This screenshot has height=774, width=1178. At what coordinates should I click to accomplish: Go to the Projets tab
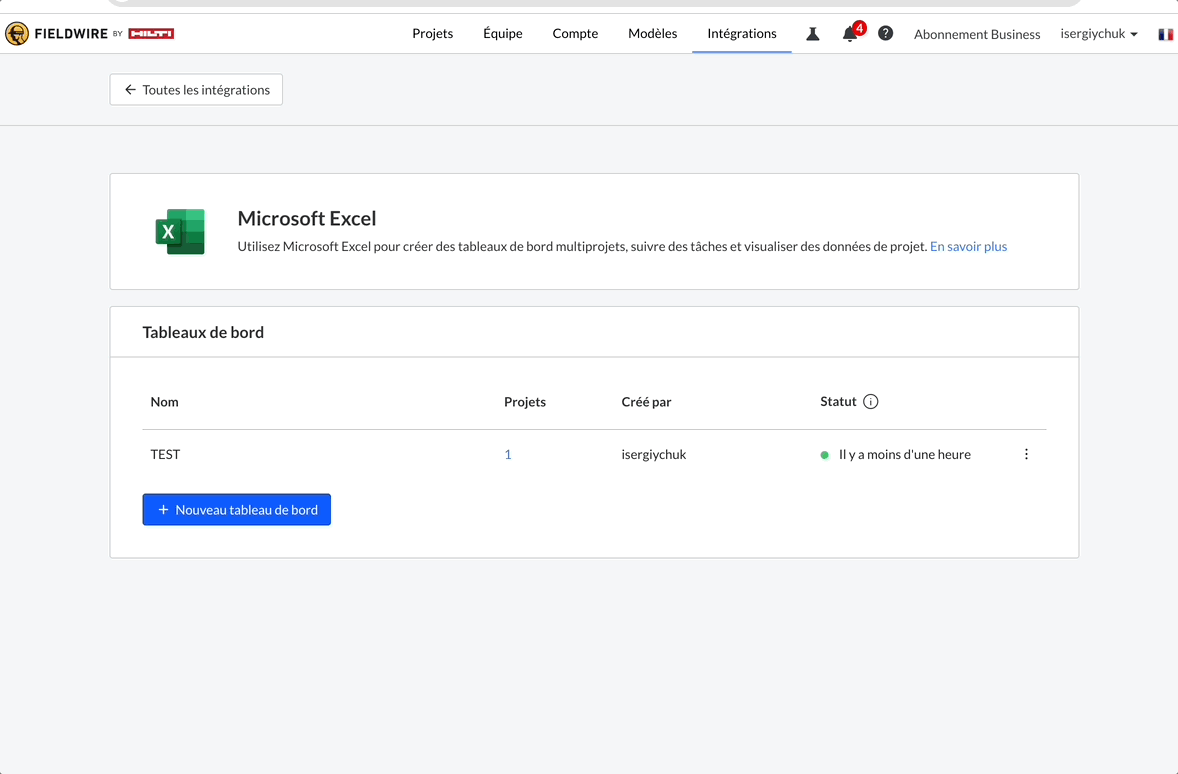click(433, 34)
